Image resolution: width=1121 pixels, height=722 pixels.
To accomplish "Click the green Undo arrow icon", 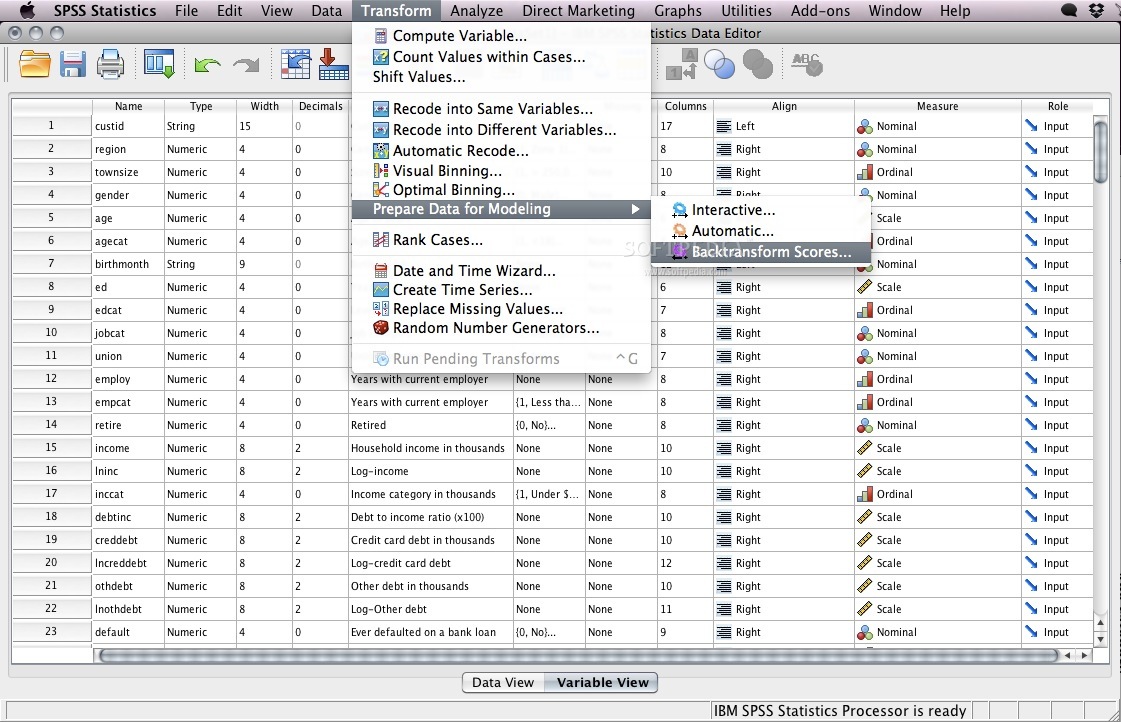I will click(x=207, y=65).
